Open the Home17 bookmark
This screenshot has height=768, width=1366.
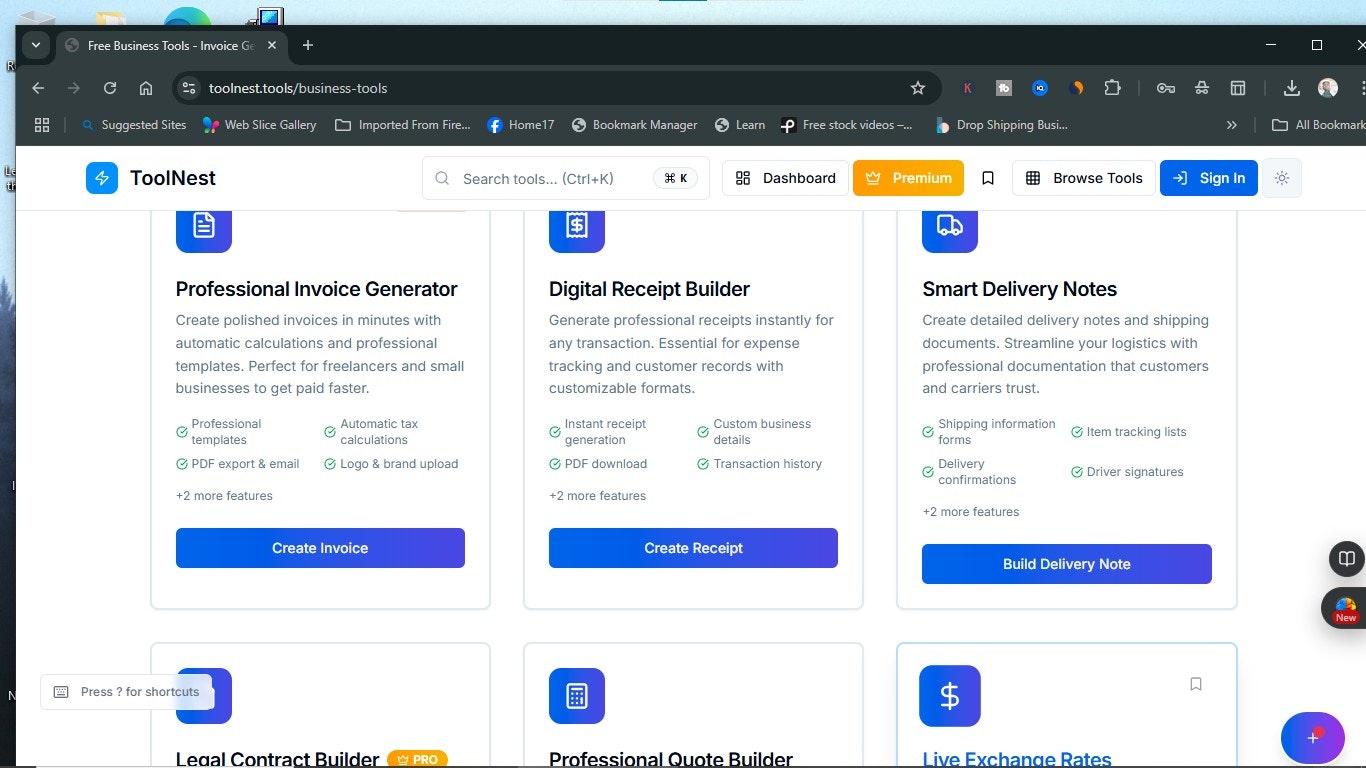[521, 125]
